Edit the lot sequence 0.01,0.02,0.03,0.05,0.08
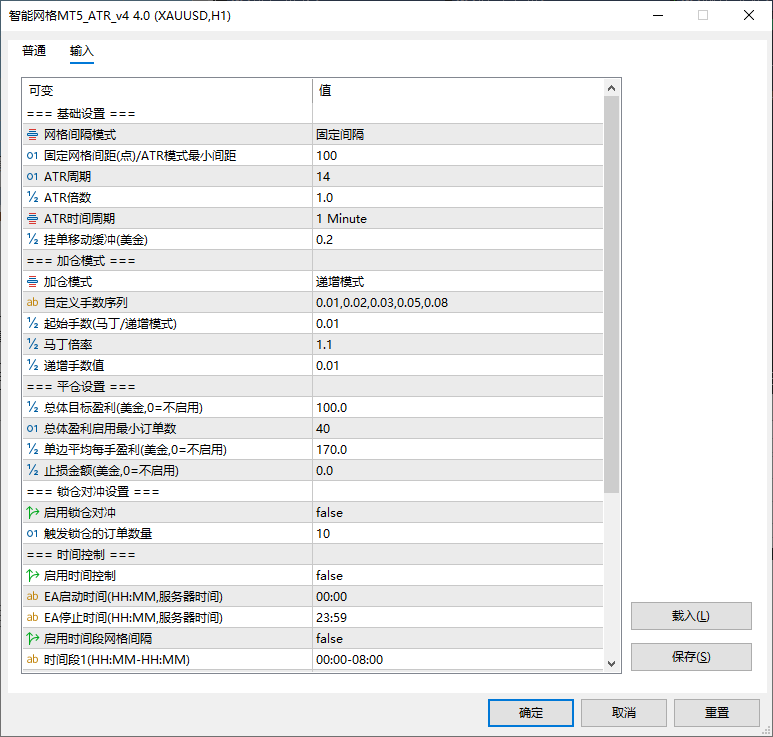 458,303
